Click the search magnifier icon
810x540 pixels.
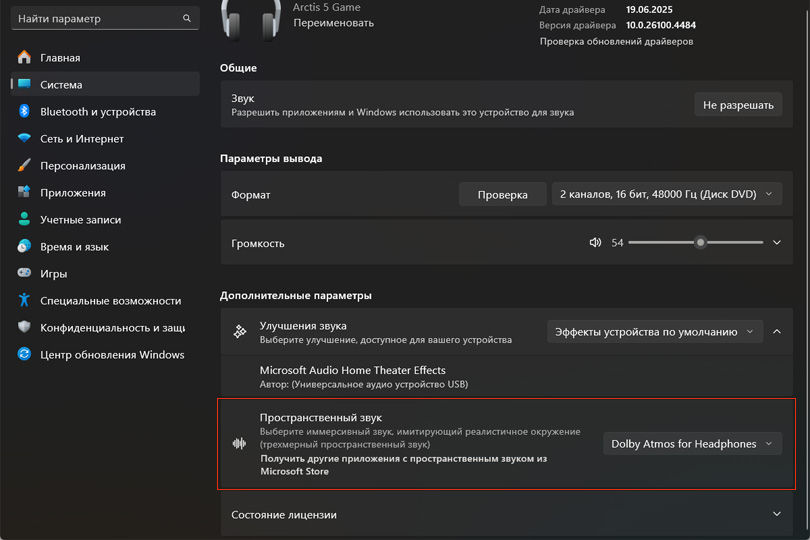[x=186, y=18]
